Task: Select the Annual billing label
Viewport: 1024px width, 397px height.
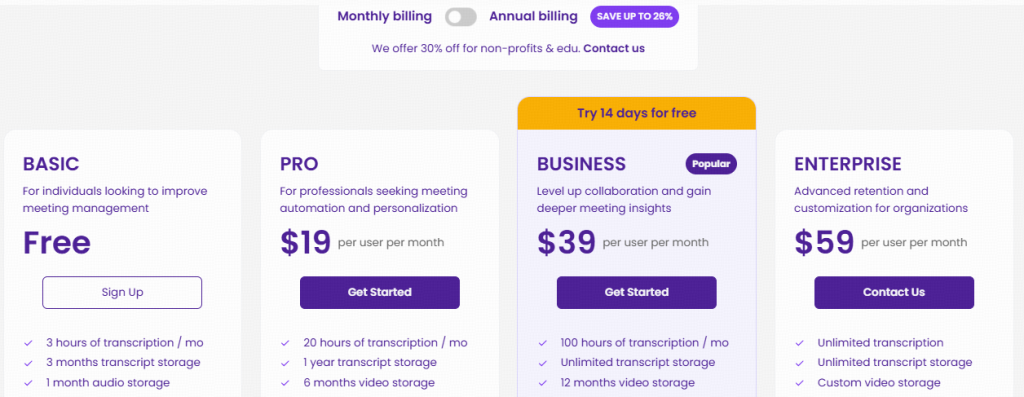Action: (x=534, y=16)
